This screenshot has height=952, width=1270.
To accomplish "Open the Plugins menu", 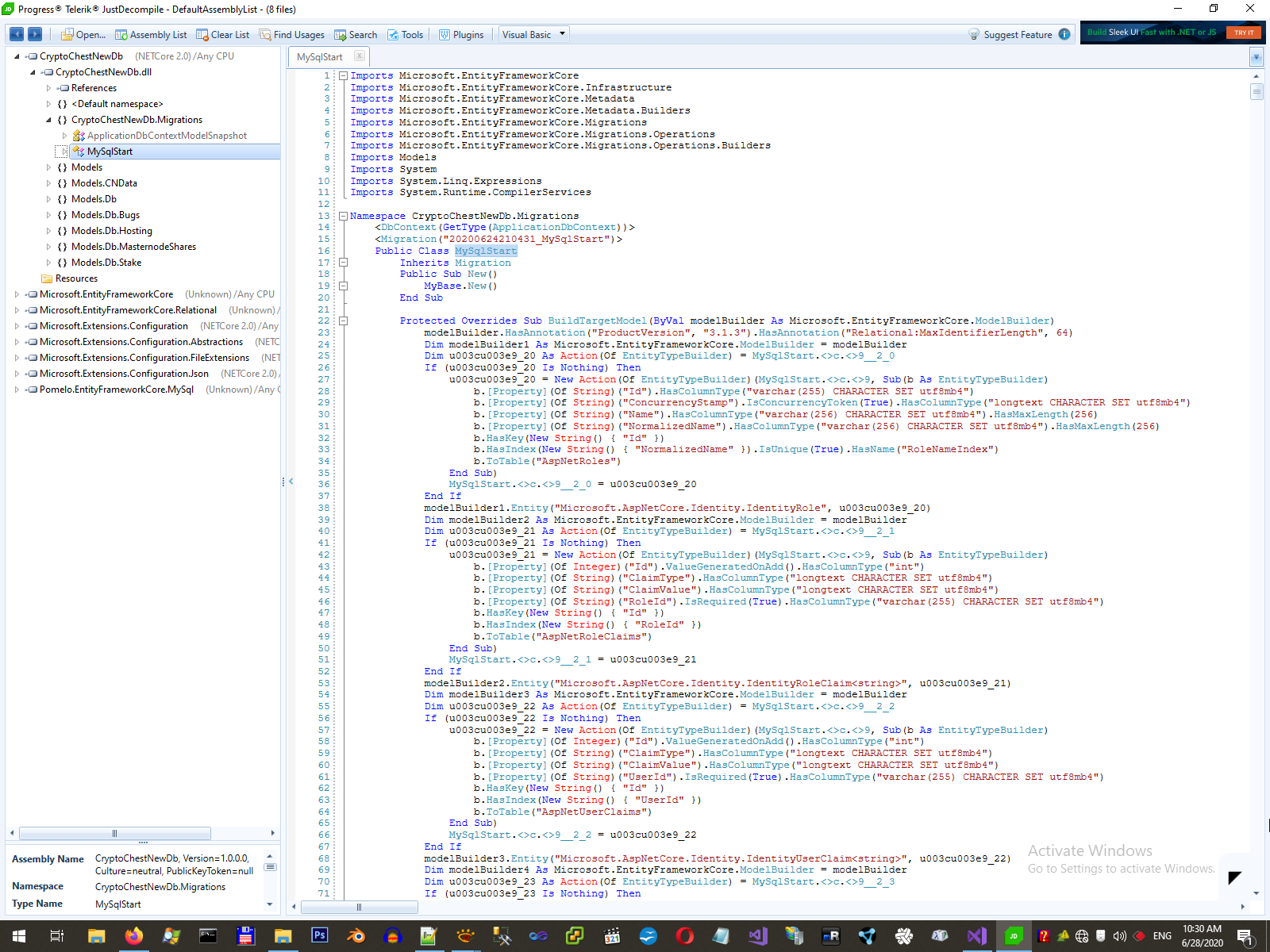I will pos(461,34).
